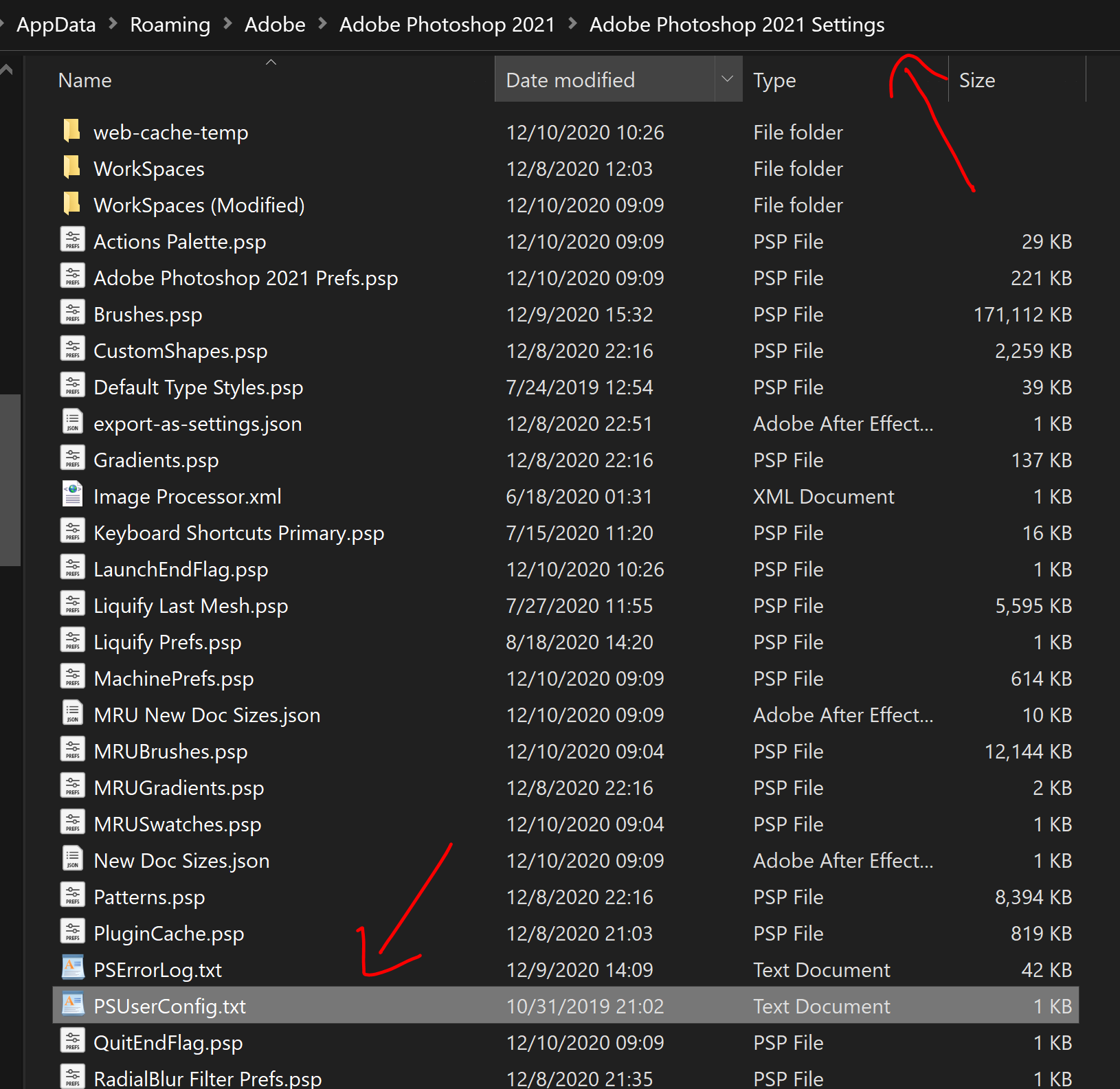The image size is (1120, 1089).
Task: Expand the chevron after Adobe Photoshop 2021
Action: pos(572,24)
